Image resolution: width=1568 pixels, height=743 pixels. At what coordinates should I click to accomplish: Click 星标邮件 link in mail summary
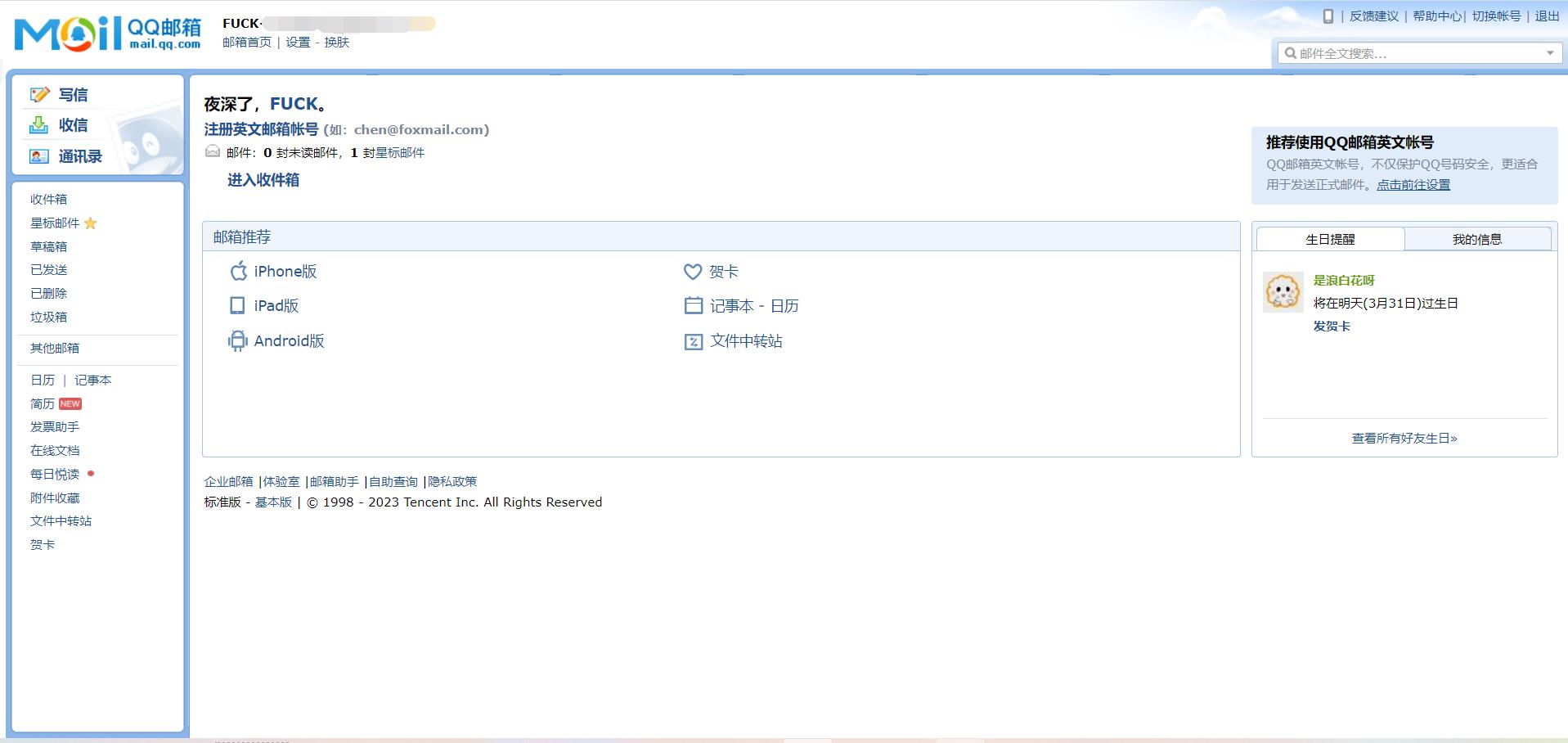[x=400, y=152]
